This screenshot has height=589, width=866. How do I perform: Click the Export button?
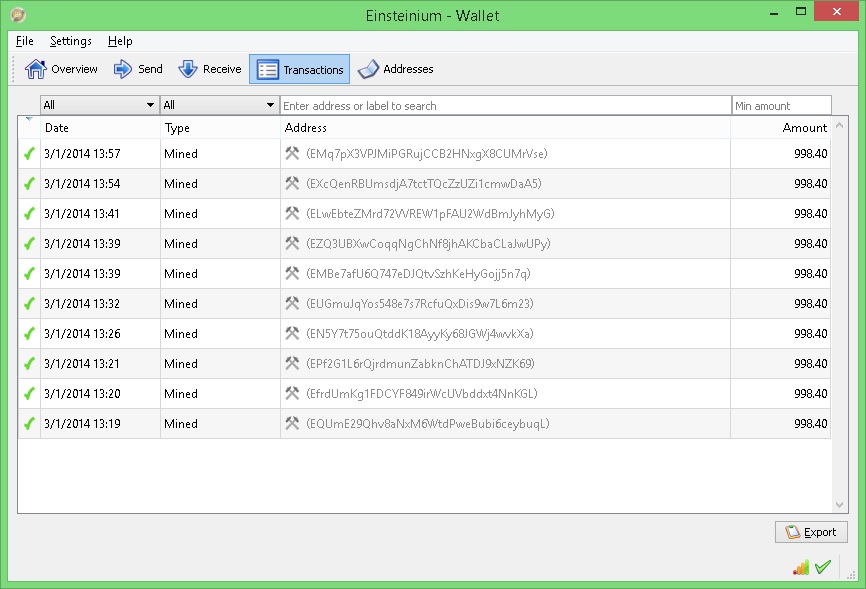coord(811,532)
